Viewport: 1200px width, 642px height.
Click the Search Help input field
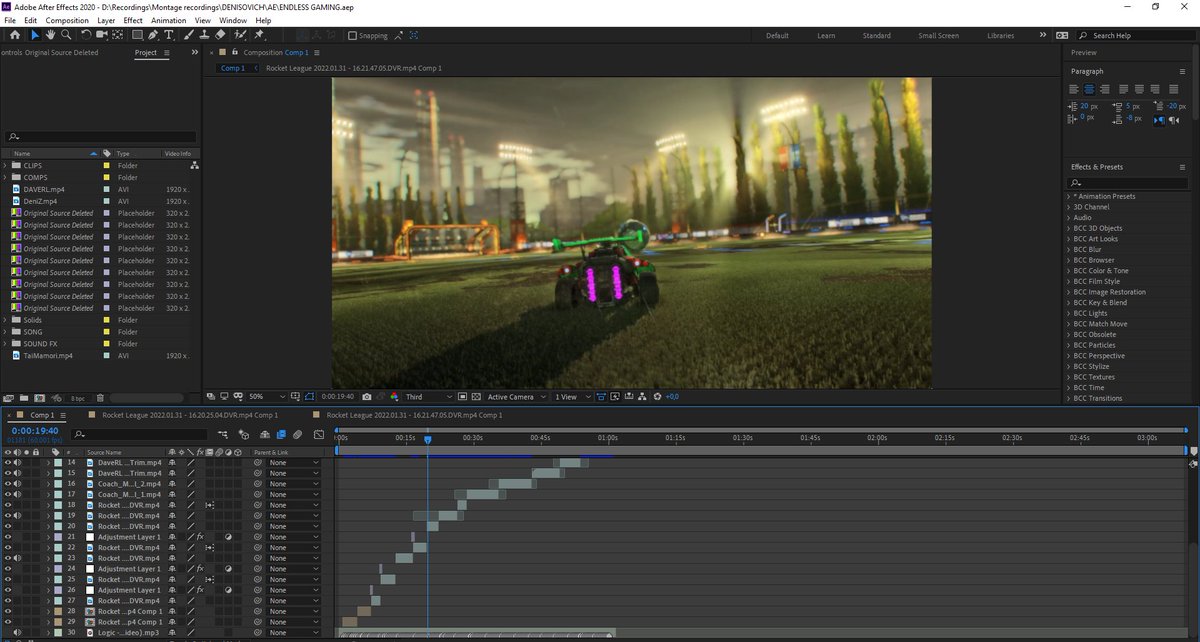[1137, 36]
